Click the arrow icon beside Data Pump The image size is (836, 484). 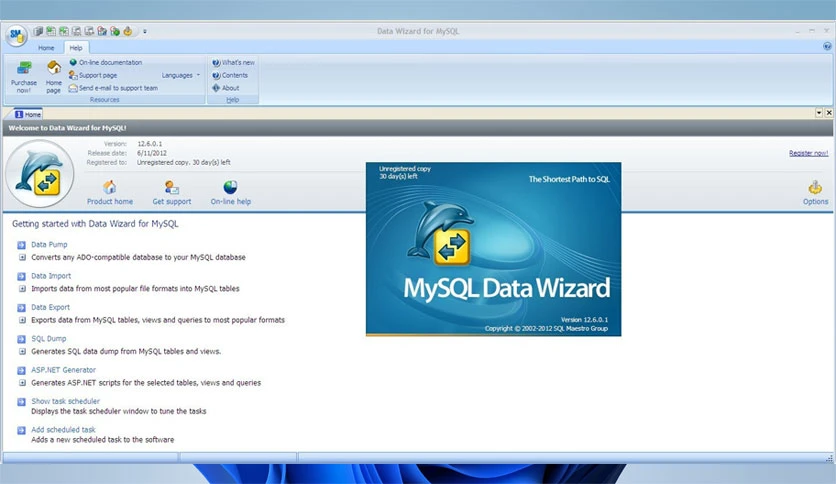click(x=21, y=245)
